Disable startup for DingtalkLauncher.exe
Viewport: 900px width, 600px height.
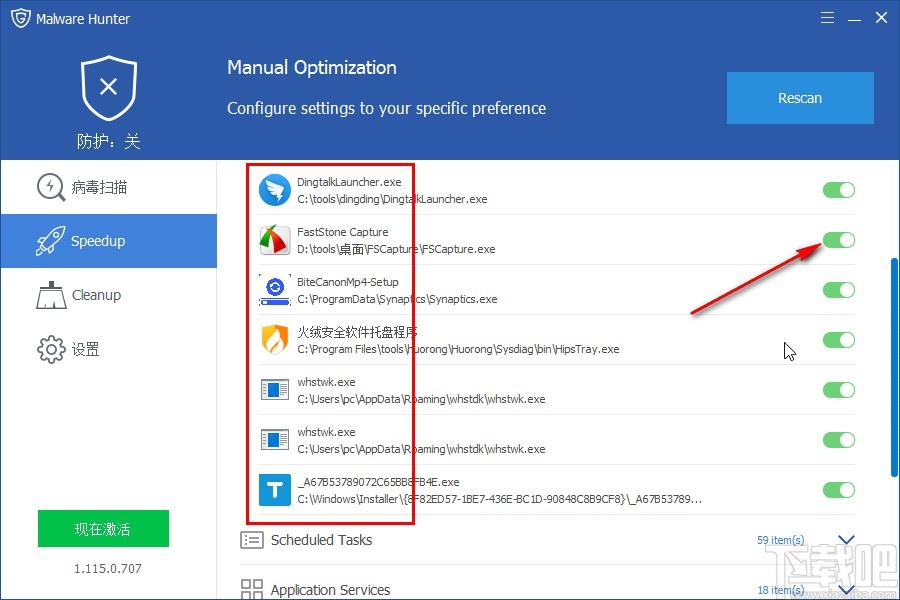pos(839,190)
